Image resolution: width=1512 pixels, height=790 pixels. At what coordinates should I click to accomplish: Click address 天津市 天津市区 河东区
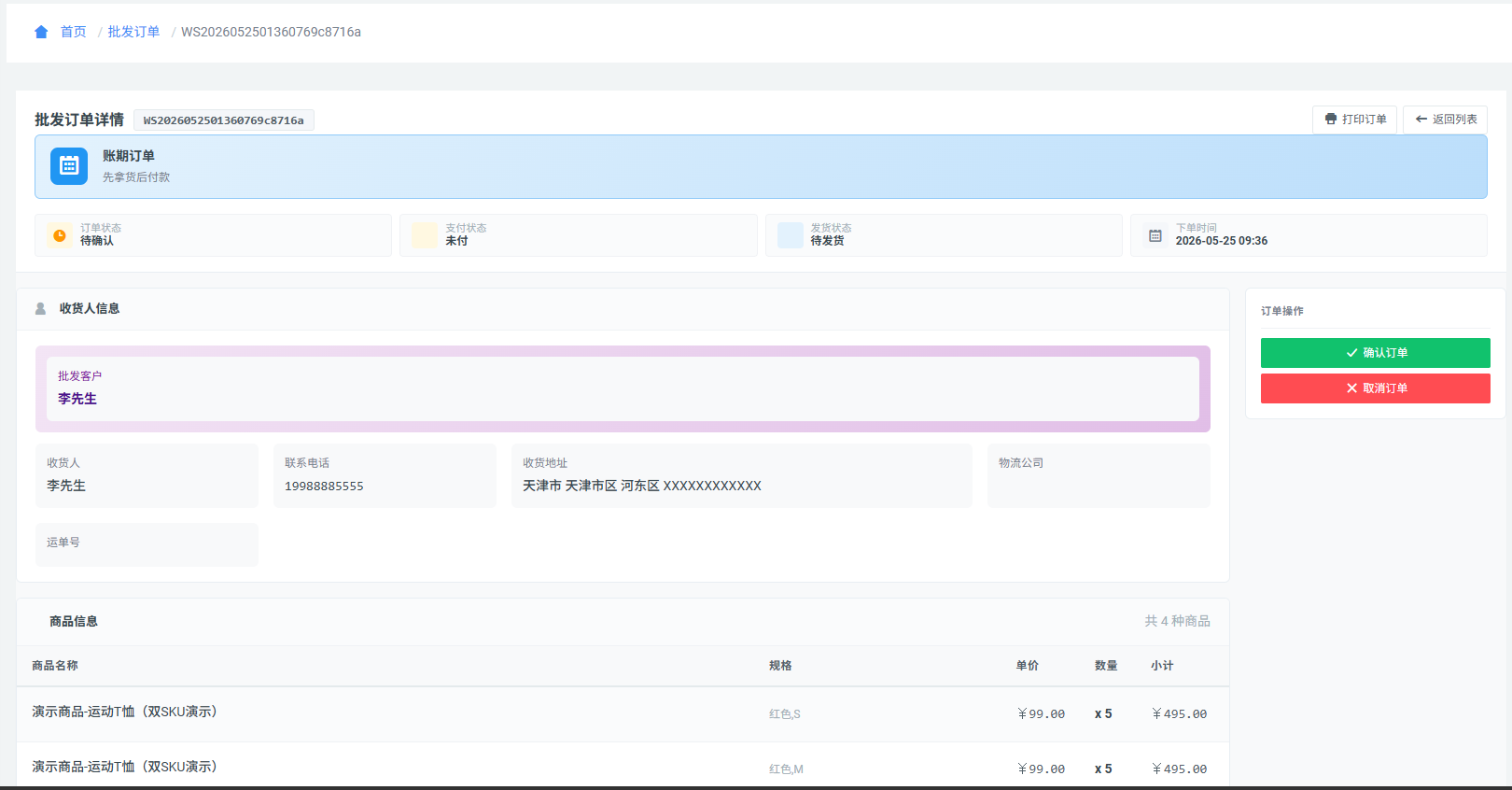click(x=642, y=486)
